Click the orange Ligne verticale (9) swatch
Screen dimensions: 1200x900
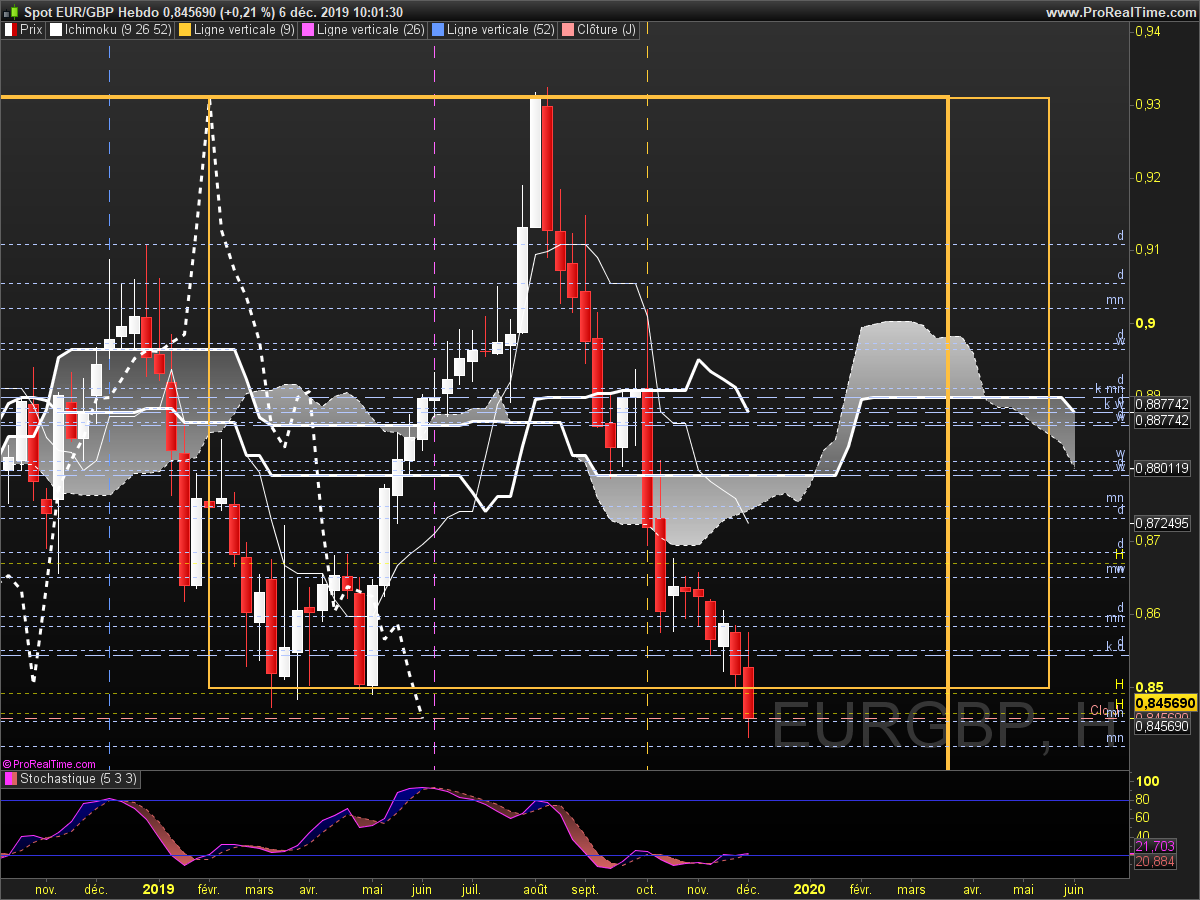point(185,30)
